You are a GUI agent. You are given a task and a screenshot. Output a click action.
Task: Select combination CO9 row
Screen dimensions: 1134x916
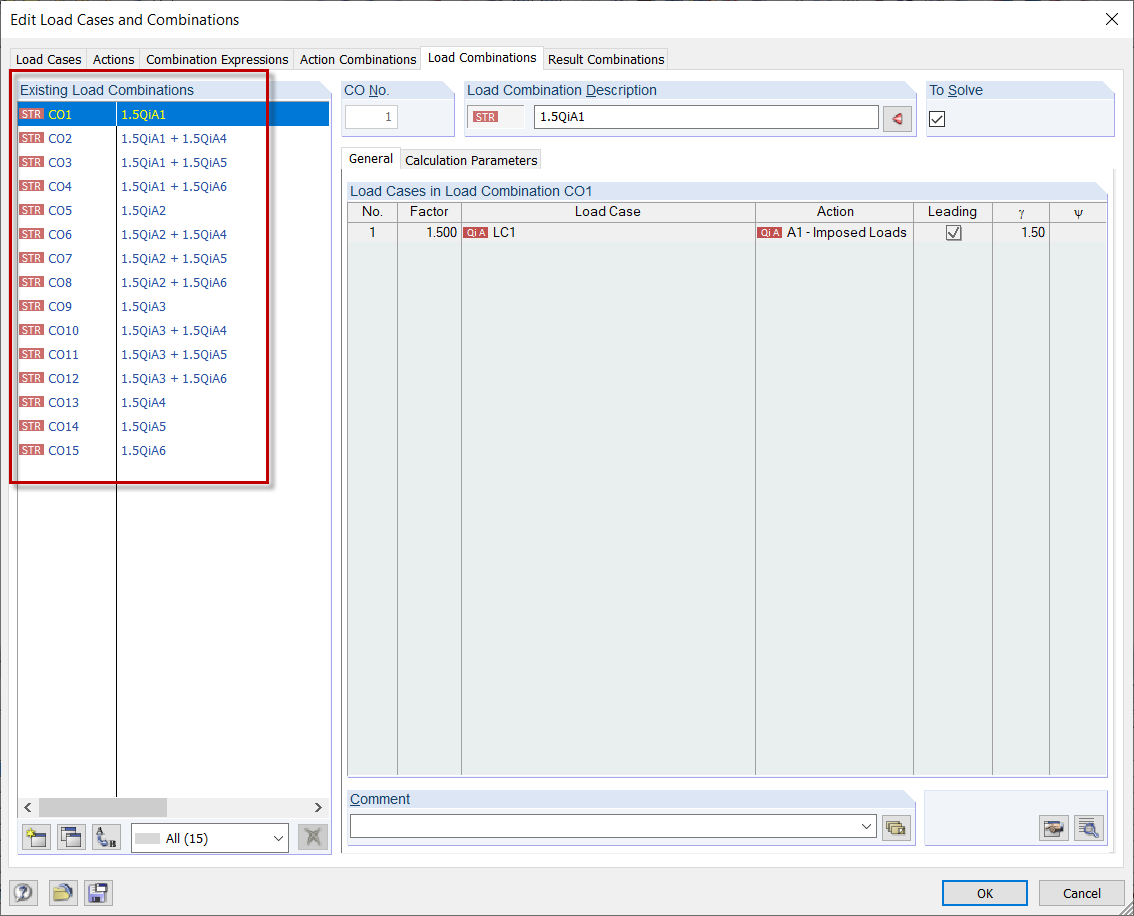[174, 307]
